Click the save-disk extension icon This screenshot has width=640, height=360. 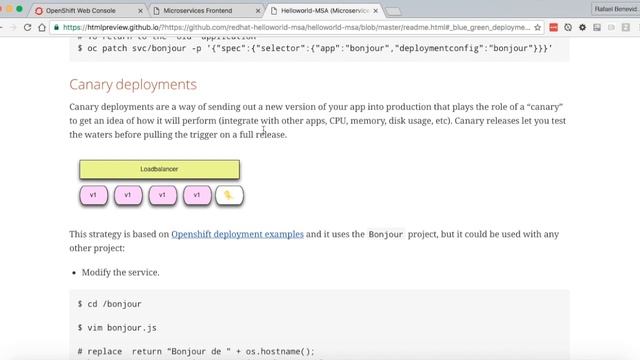tap(597, 27)
